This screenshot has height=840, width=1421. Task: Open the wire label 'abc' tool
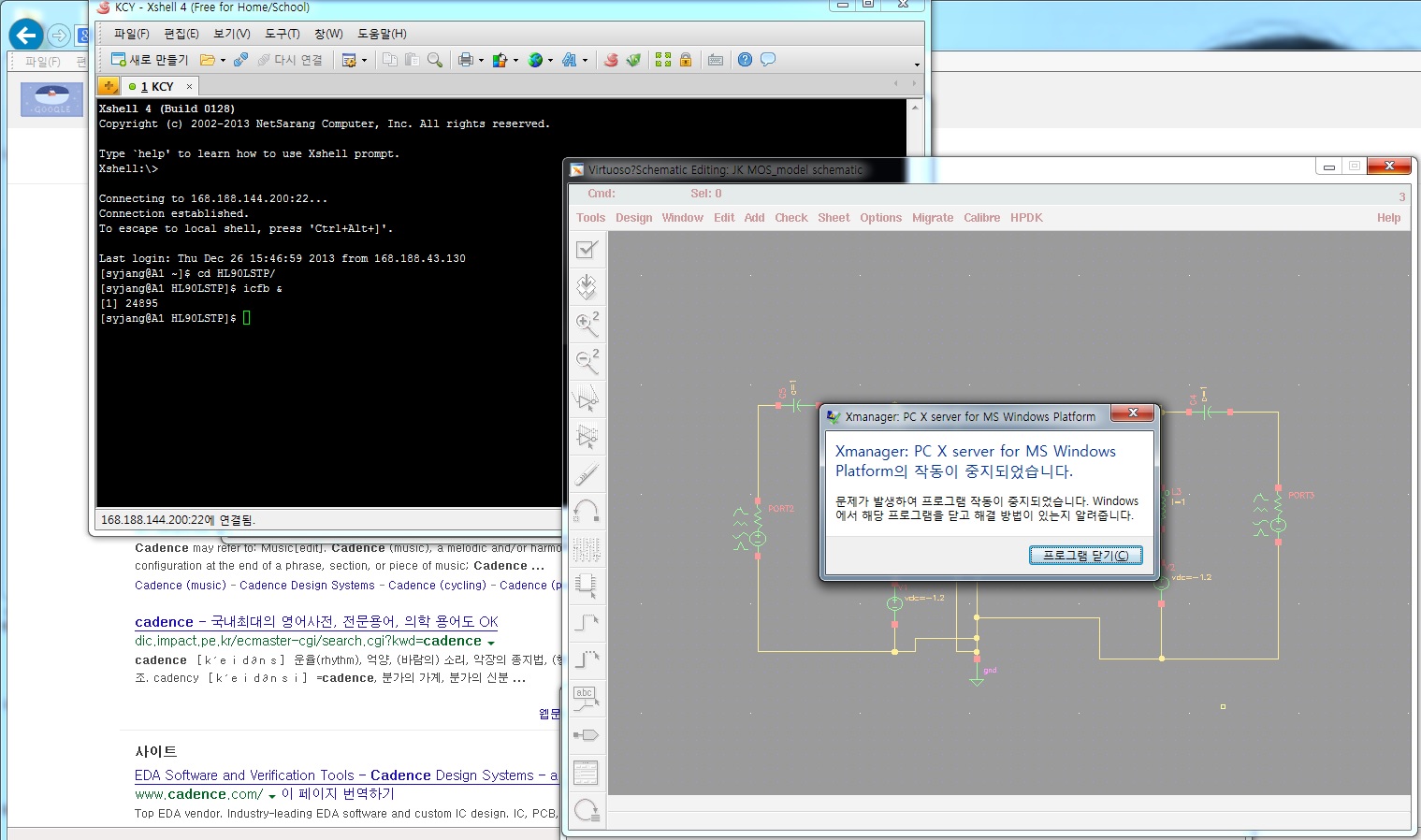(587, 698)
